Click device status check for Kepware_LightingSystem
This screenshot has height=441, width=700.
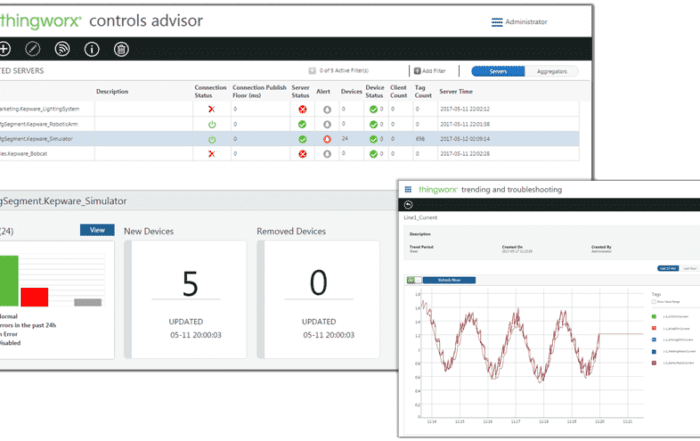point(373,109)
